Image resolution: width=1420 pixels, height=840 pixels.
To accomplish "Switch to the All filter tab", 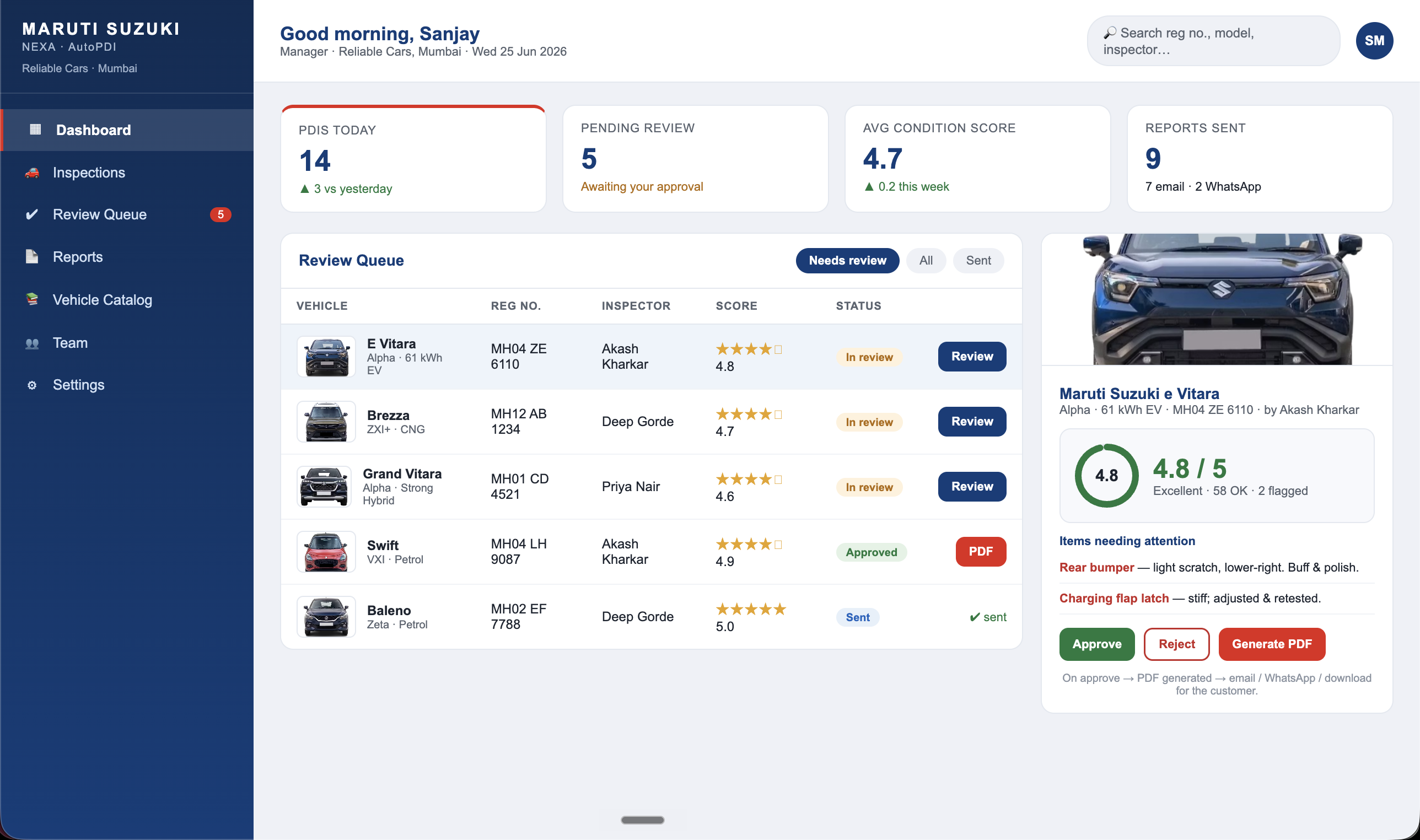I will 926,260.
